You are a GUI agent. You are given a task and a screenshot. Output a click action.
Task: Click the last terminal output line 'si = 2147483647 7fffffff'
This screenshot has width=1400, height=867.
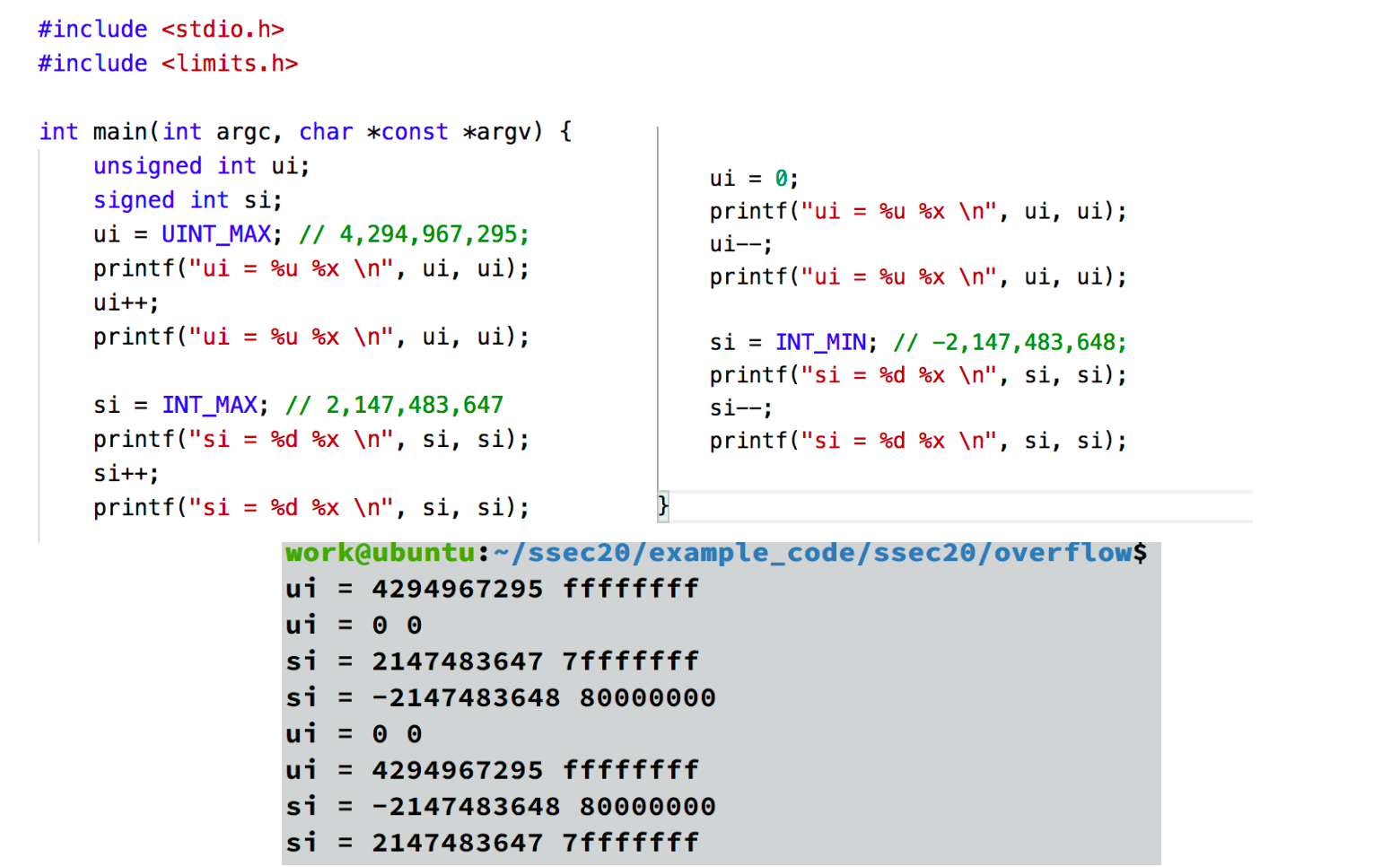(492, 844)
